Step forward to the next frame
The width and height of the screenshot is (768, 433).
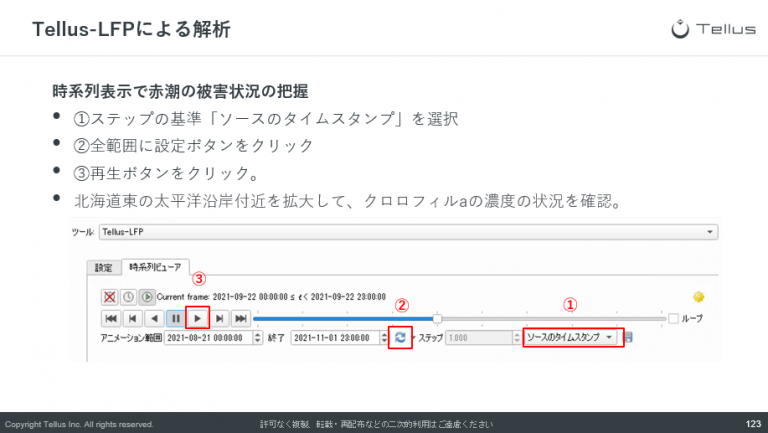coord(219,318)
